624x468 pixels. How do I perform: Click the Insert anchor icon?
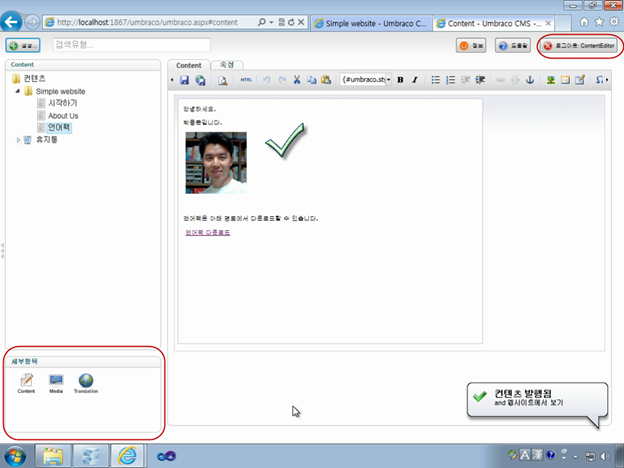point(530,80)
